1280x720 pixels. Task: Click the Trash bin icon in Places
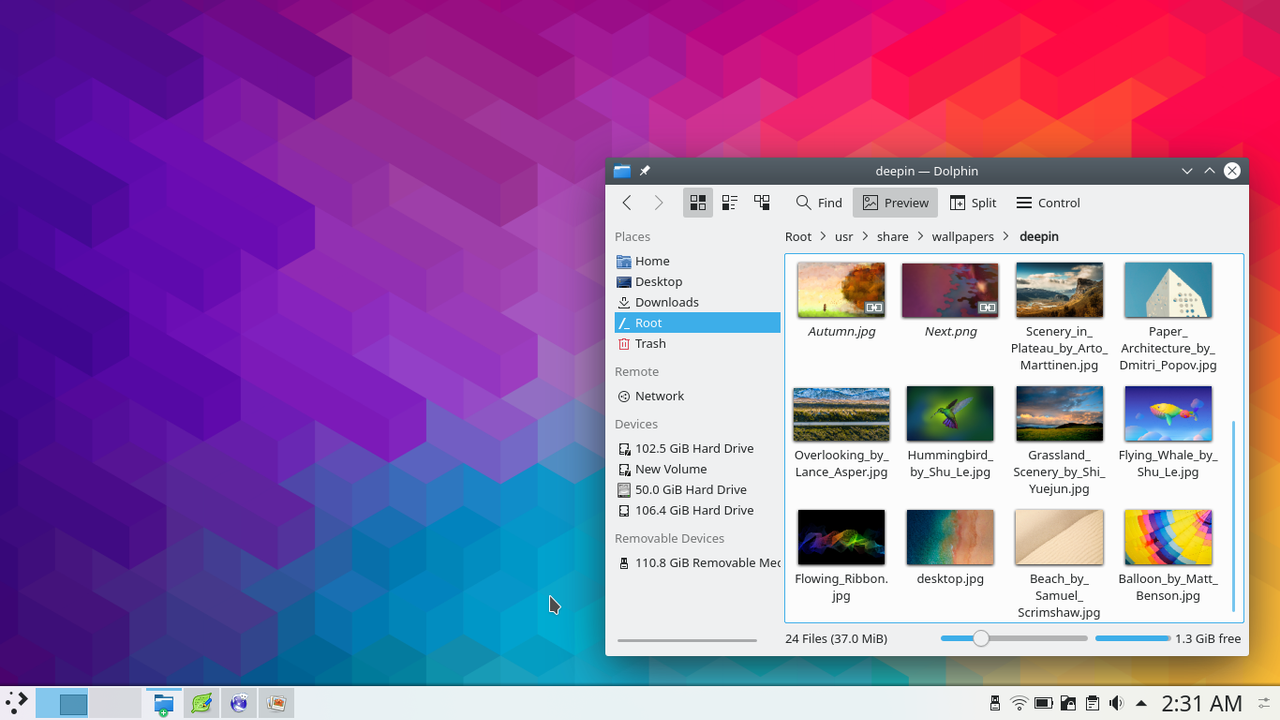point(624,343)
